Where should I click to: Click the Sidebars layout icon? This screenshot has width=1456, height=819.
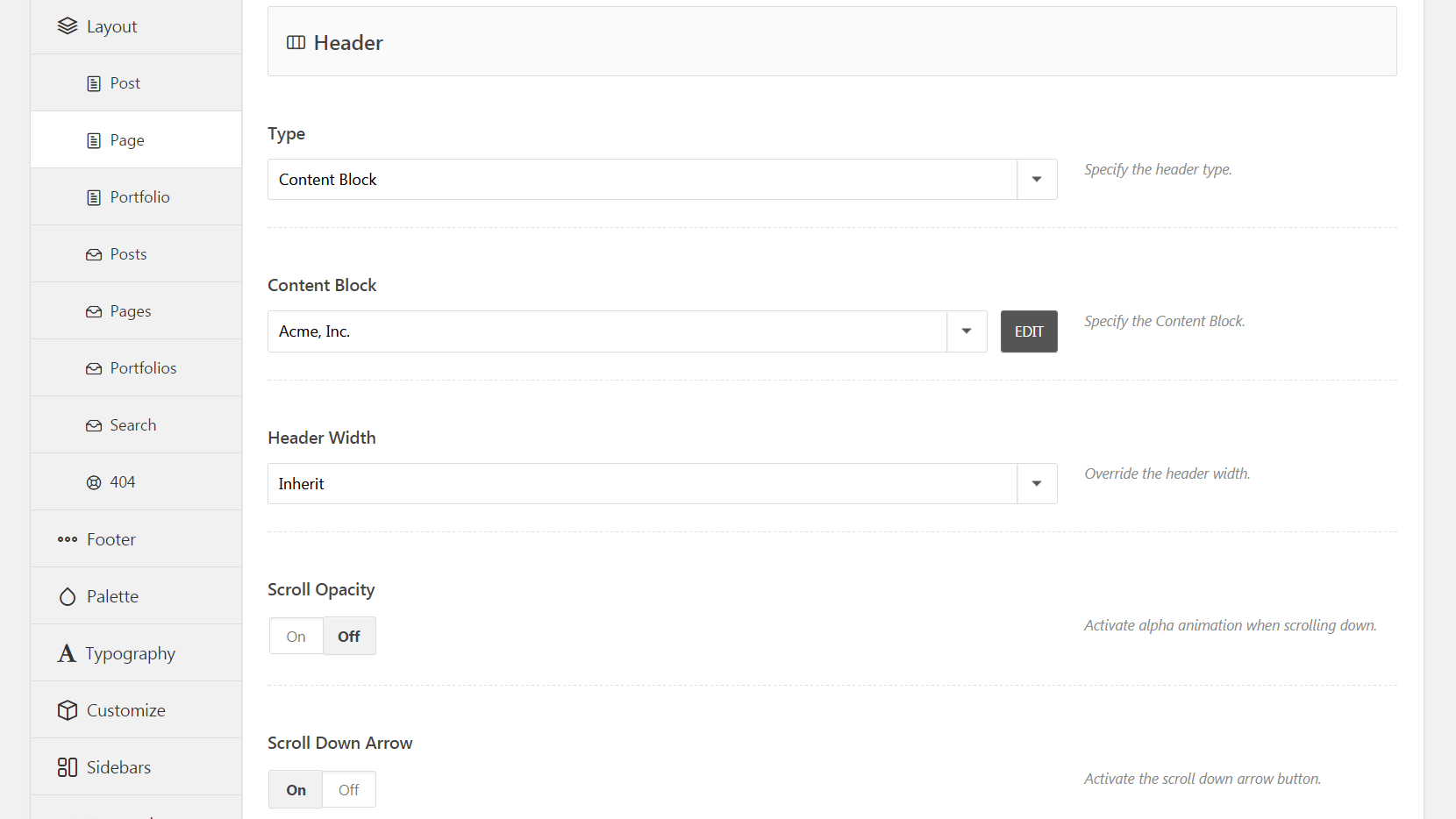(x=68, y=767)
